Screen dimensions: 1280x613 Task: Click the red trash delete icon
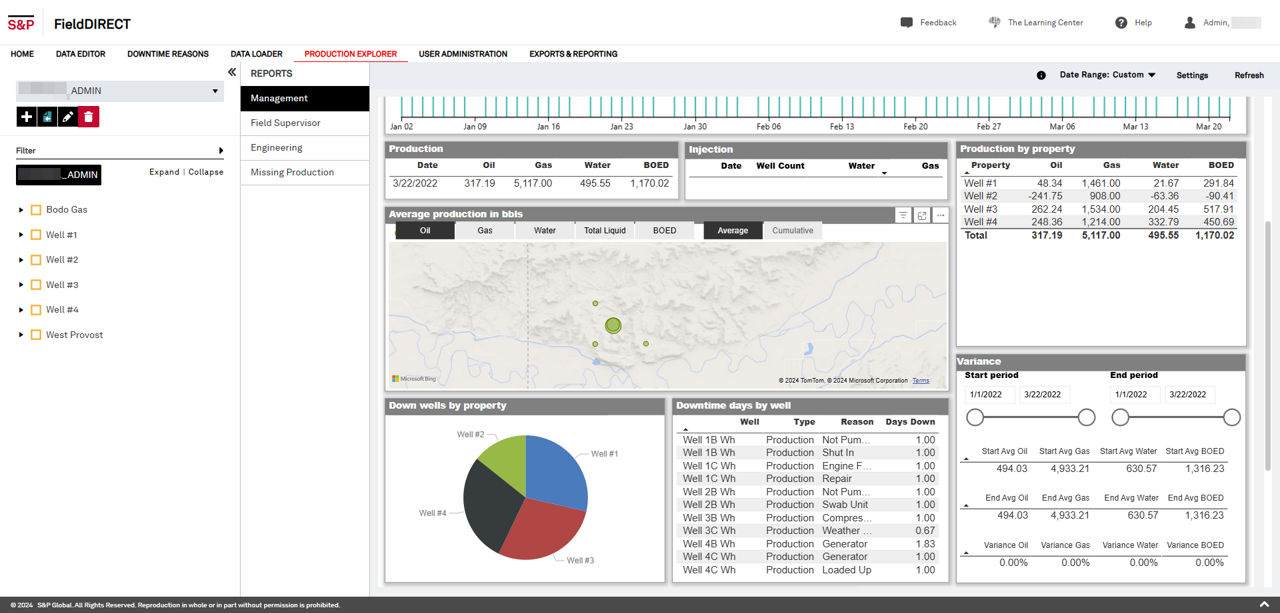(88, 117)
